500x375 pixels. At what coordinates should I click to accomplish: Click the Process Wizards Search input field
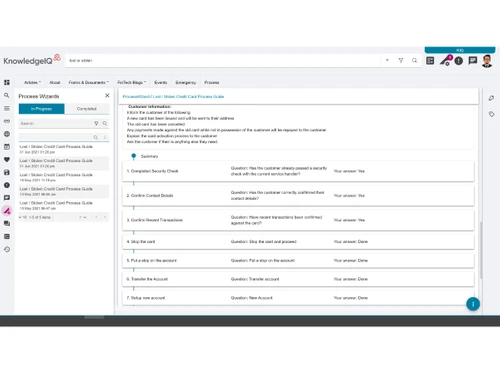tap(55, 123)
